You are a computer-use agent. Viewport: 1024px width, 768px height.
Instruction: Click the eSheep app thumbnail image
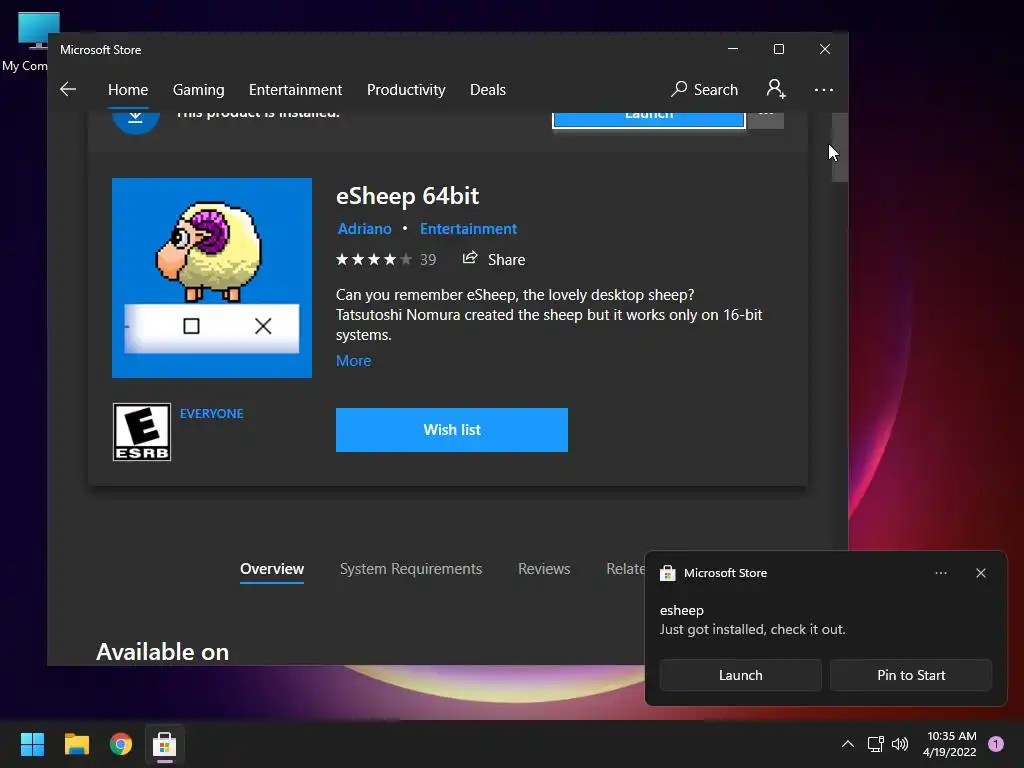[x=212, y=278]
